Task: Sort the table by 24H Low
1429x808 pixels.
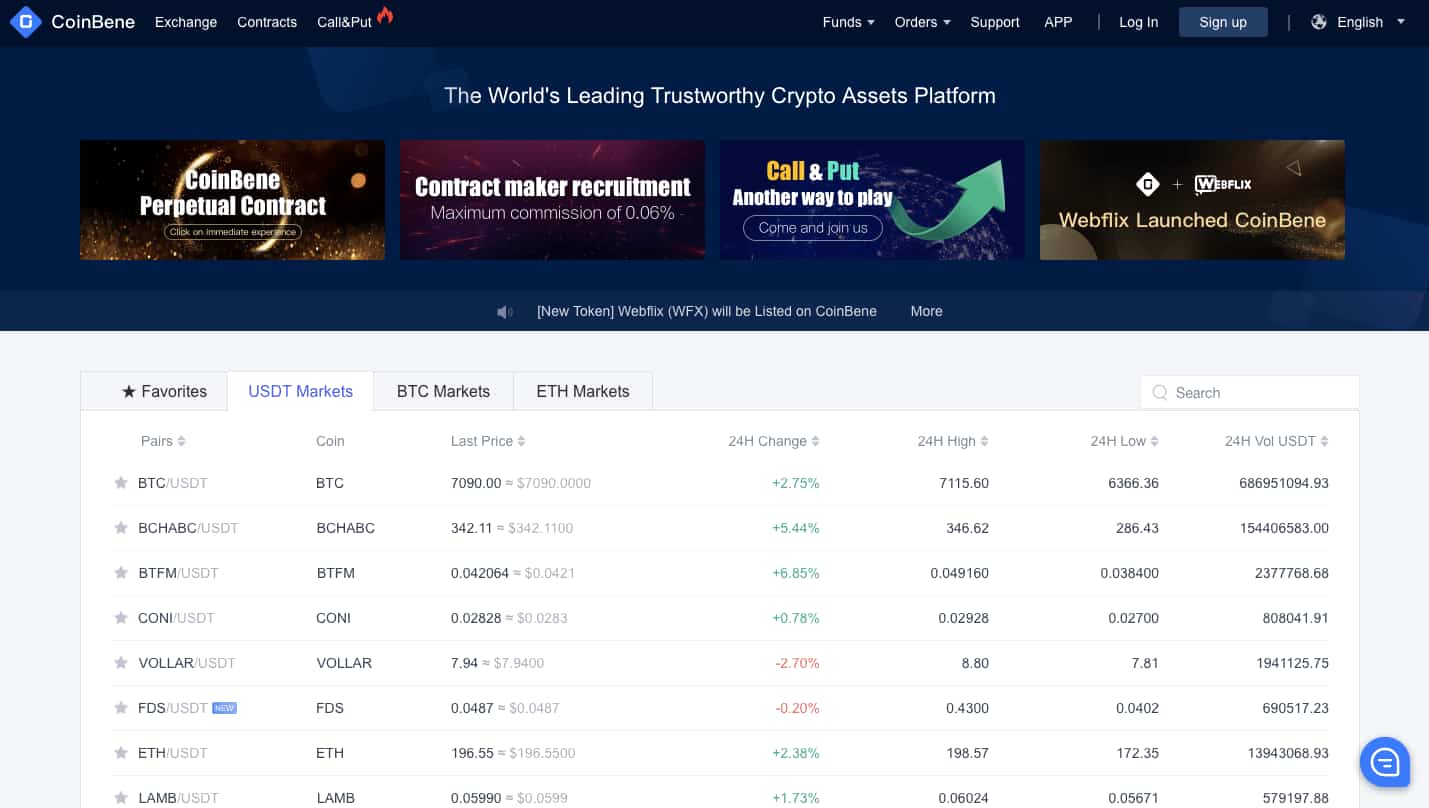Action: (x=1125, y=441)
